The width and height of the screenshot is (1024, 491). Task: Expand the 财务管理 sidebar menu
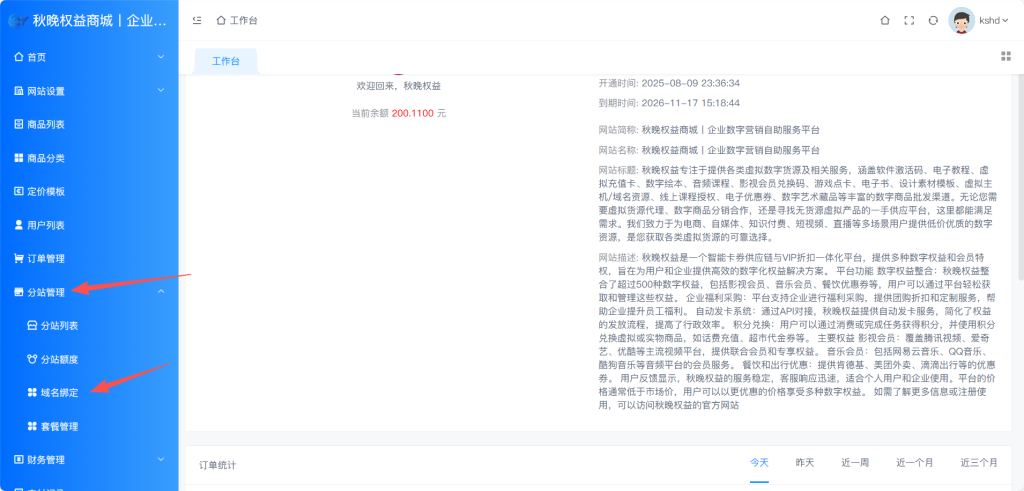pos(88,460)
